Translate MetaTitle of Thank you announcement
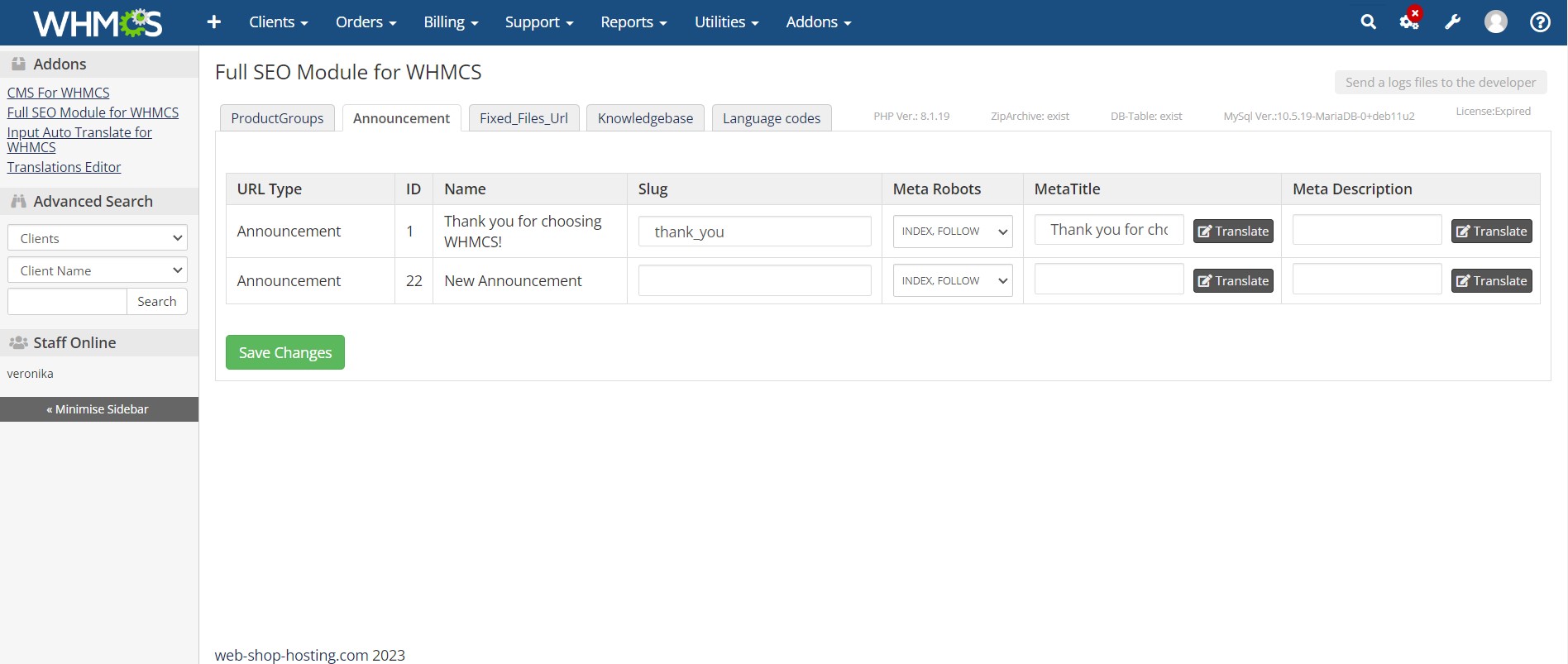The height and width of the screenshot is (664, 1568). pyautogui.click(x=1233, y=232)
